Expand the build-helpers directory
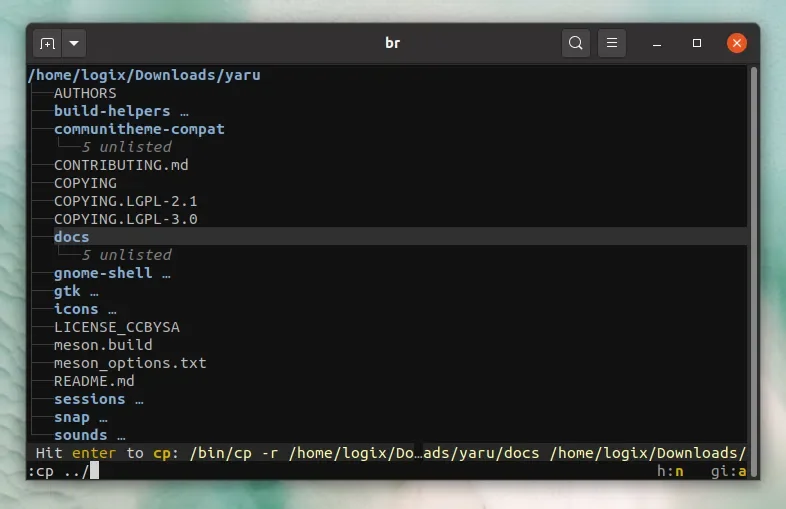 (x=112, y=111)
